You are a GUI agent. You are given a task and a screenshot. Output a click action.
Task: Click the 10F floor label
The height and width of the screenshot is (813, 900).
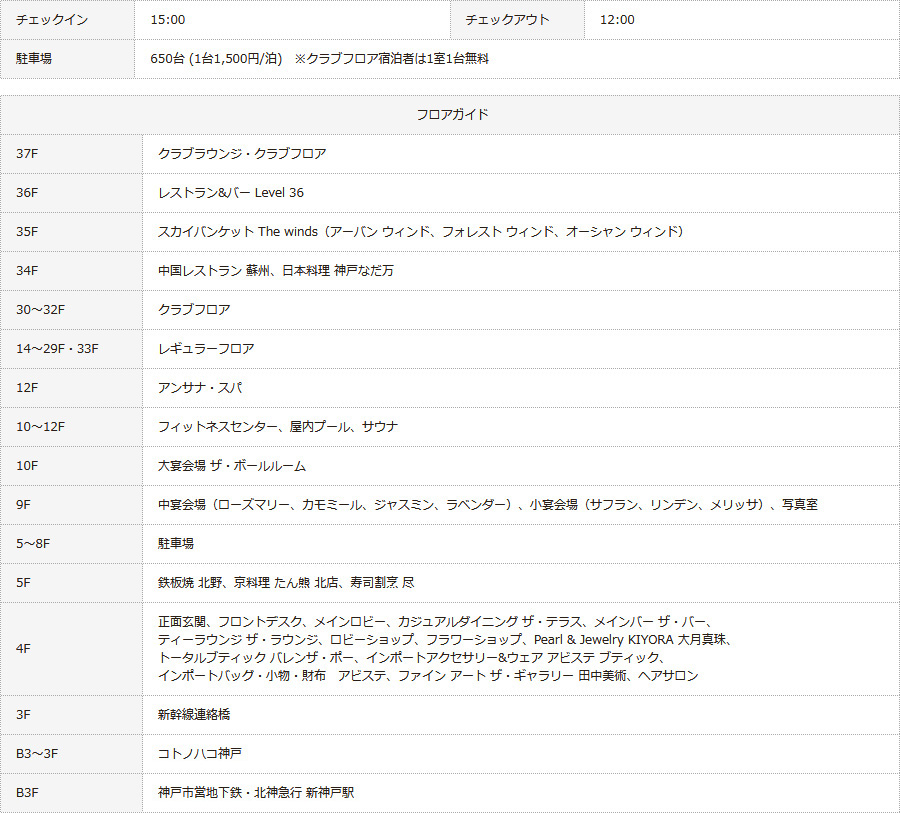[x=27, y=466]
